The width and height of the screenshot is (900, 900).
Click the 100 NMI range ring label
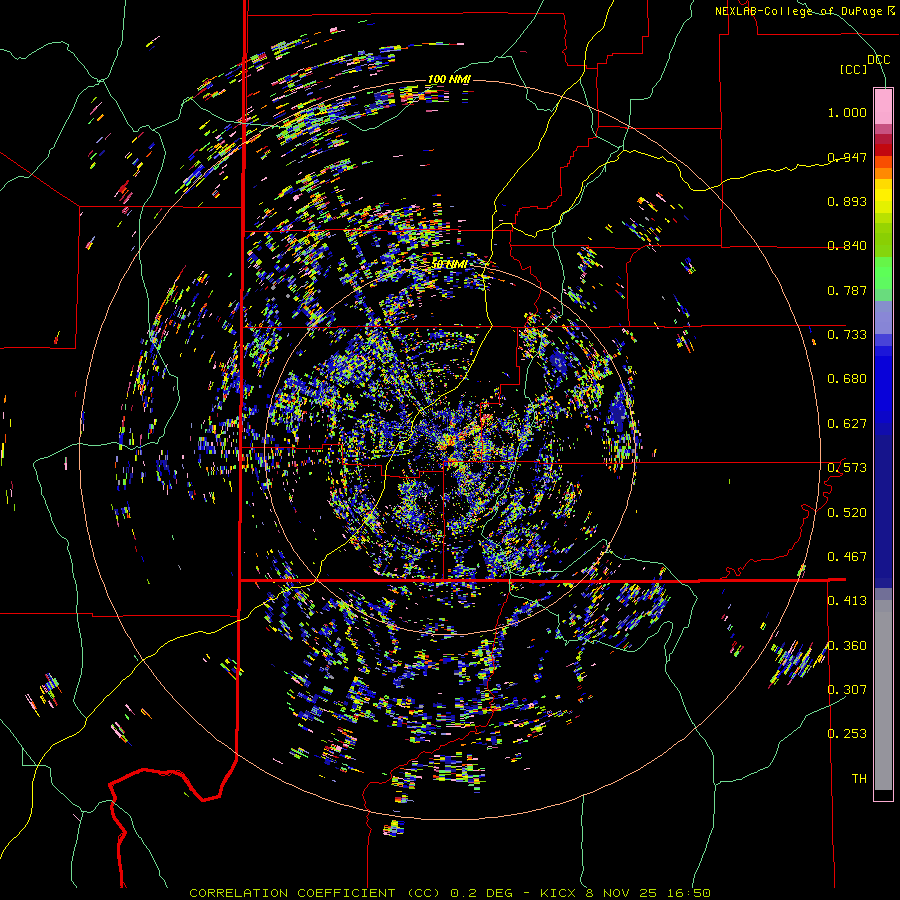point(449,79)
